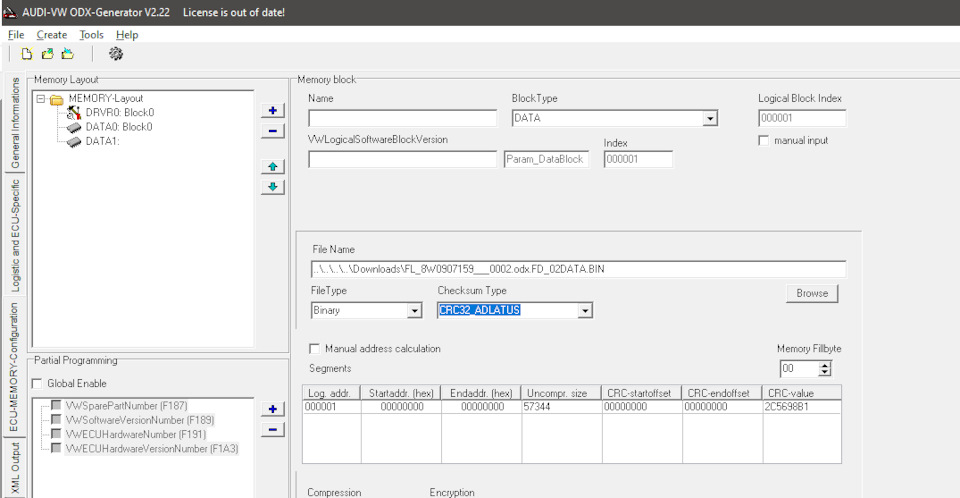This screenshot has width=960, height=498.
Task: Check VWSoftwareVersionNumber (F189) box
Action: pyautogui.click(x=56, y=420)
